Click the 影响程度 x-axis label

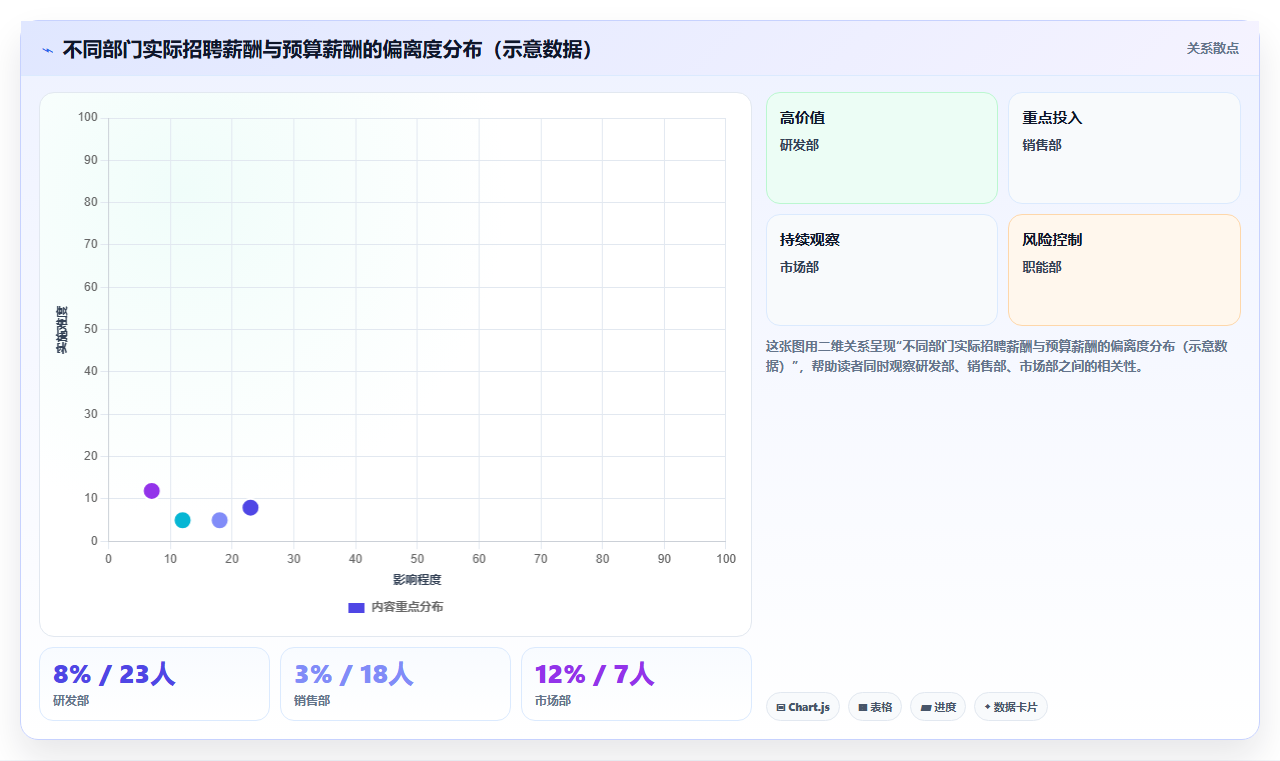click(417, 580)
